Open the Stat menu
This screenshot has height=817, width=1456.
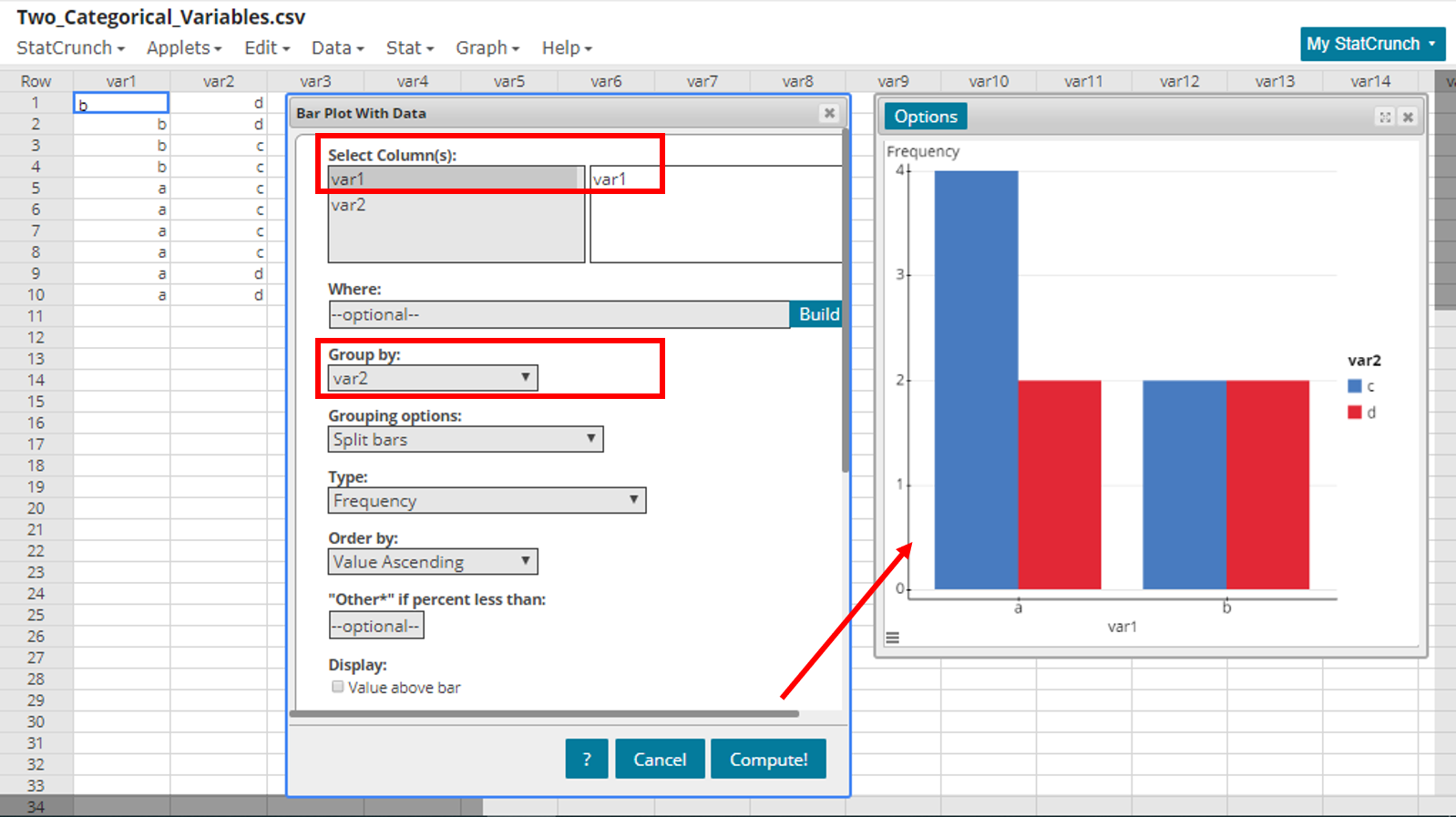[x=409, y=48]
